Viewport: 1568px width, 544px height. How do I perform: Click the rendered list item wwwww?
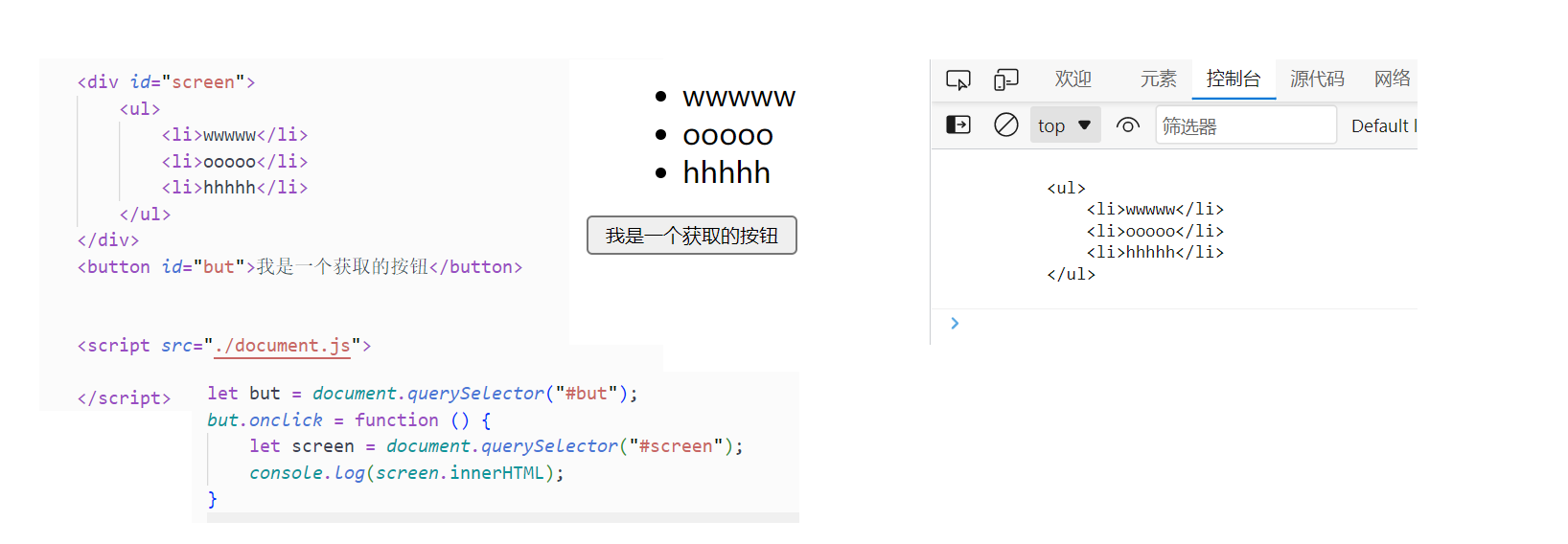(x=739, y=97)
